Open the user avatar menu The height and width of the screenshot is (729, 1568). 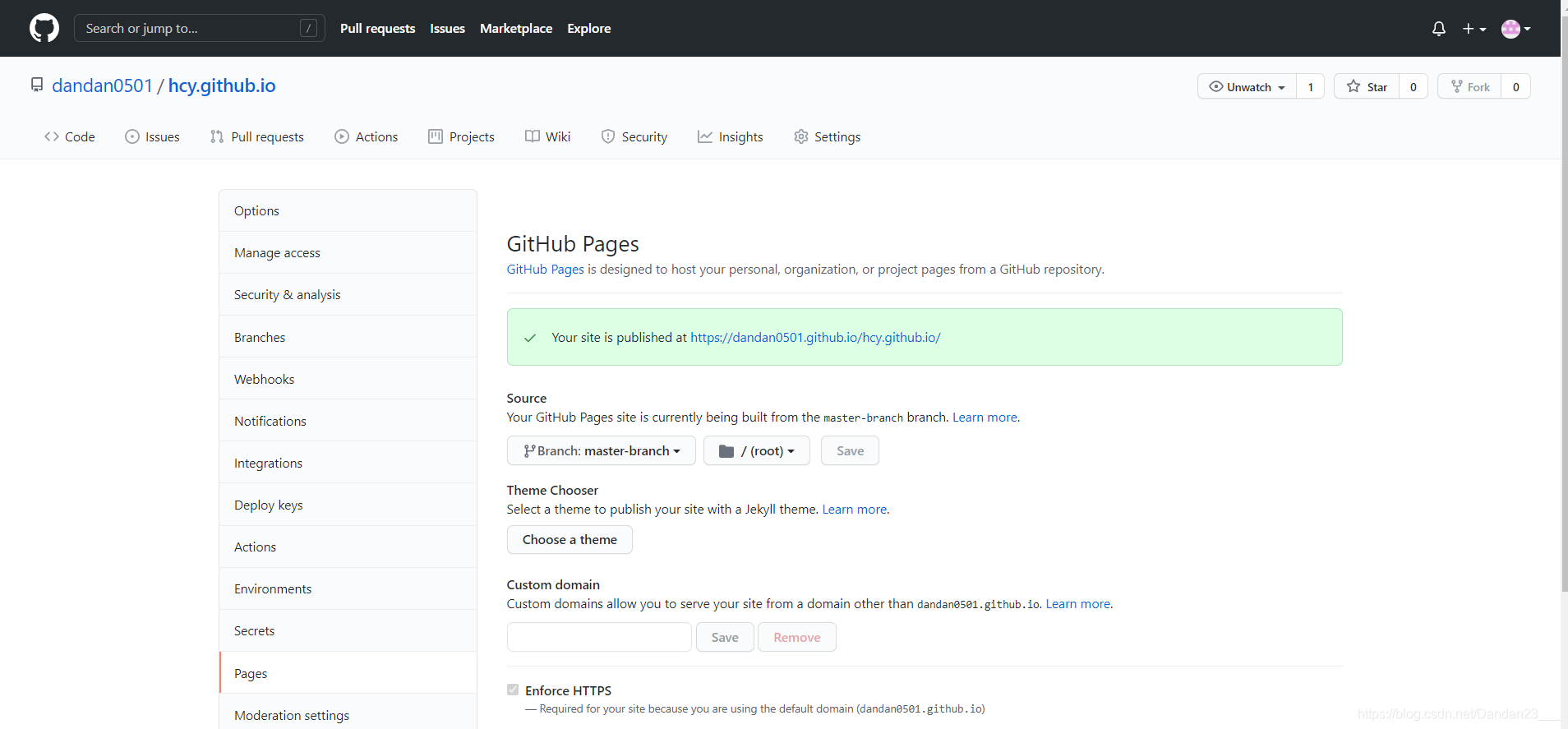[x=1515, y=29]
